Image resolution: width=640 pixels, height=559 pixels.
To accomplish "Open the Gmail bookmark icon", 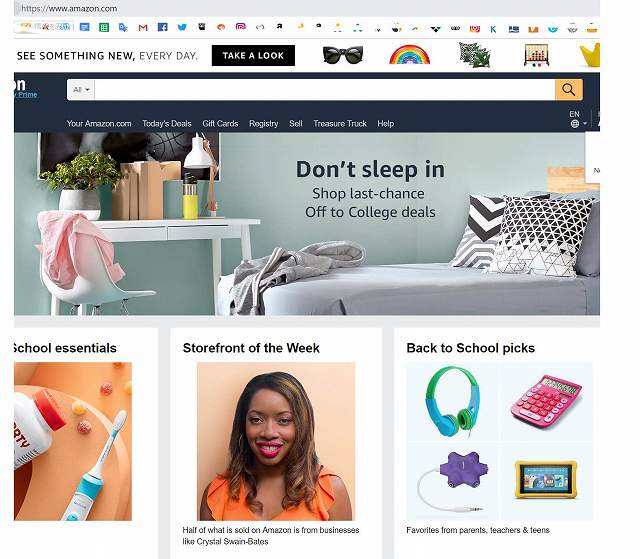I will [143, 28].
